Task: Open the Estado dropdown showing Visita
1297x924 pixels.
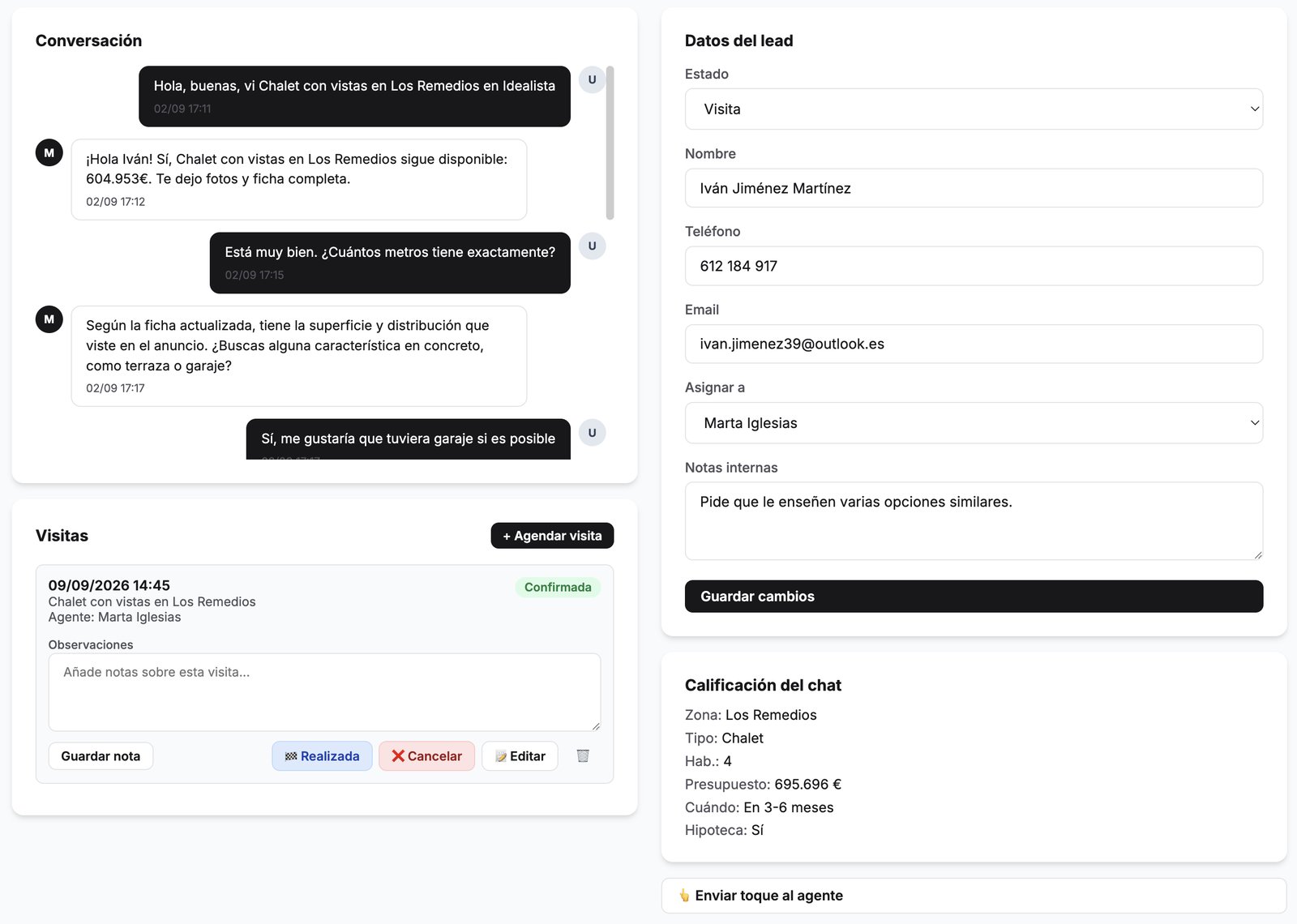Action: (x=974, y=109)
